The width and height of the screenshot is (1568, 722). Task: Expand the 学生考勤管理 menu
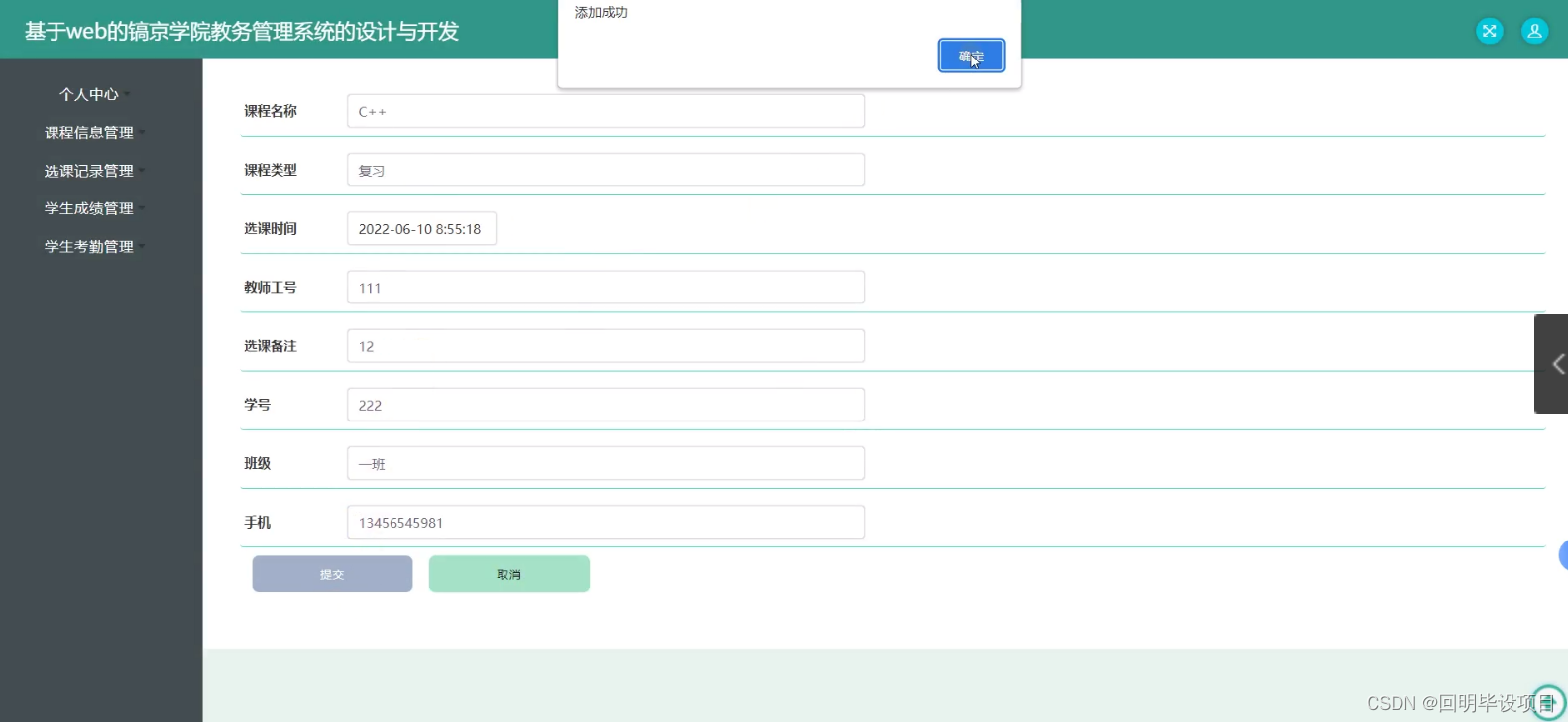pyautogui.click(x=94, y=246)
